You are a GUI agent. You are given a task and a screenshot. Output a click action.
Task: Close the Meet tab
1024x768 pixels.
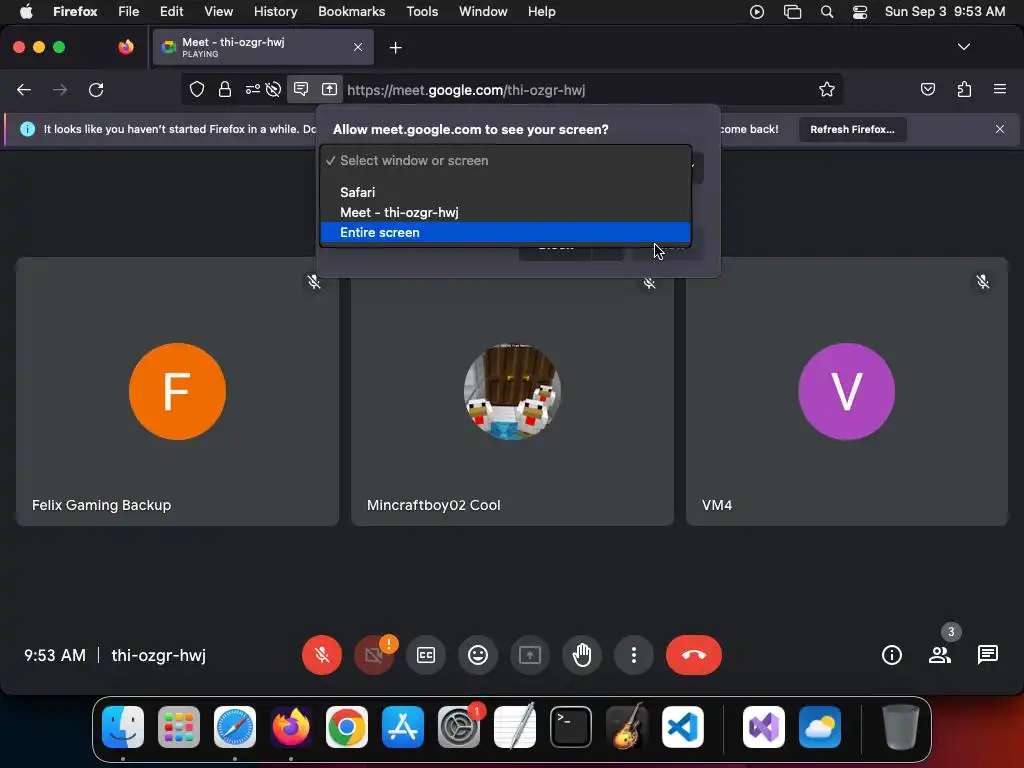(x=358, y=47)
